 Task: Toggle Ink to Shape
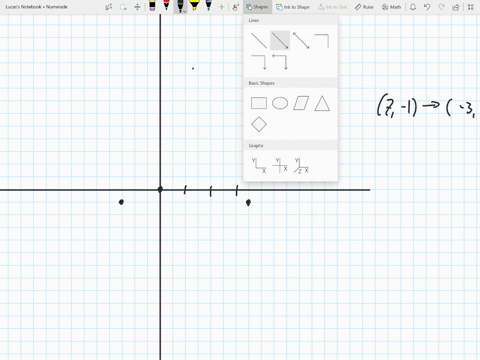click(293, 7)
